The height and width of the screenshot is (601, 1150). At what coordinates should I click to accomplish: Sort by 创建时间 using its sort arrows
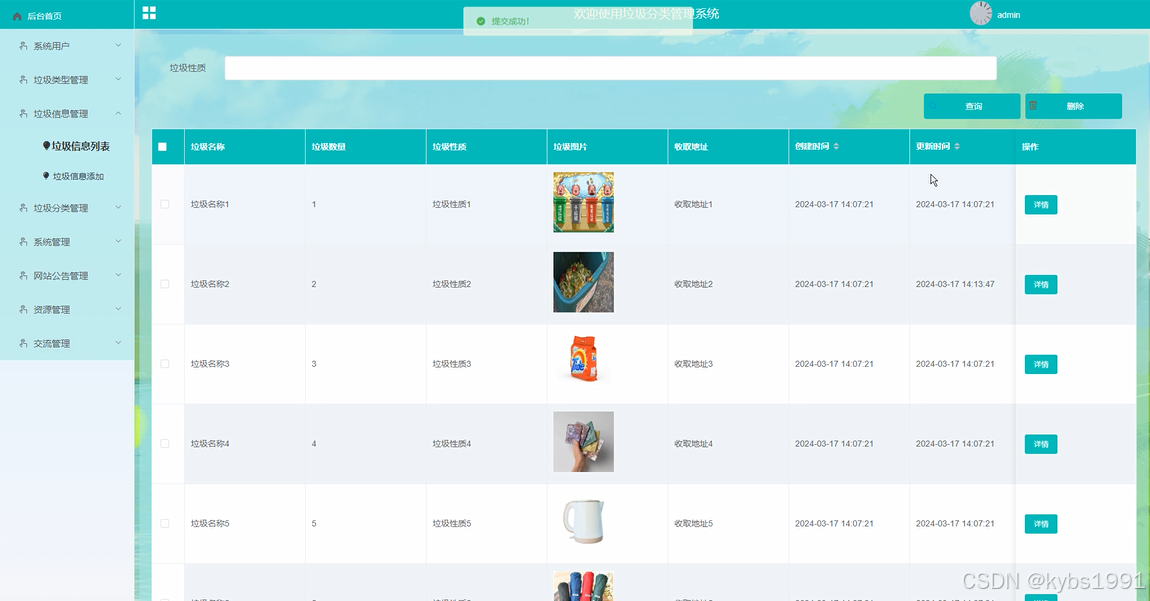pyautogui.click(x=836, y=146)
